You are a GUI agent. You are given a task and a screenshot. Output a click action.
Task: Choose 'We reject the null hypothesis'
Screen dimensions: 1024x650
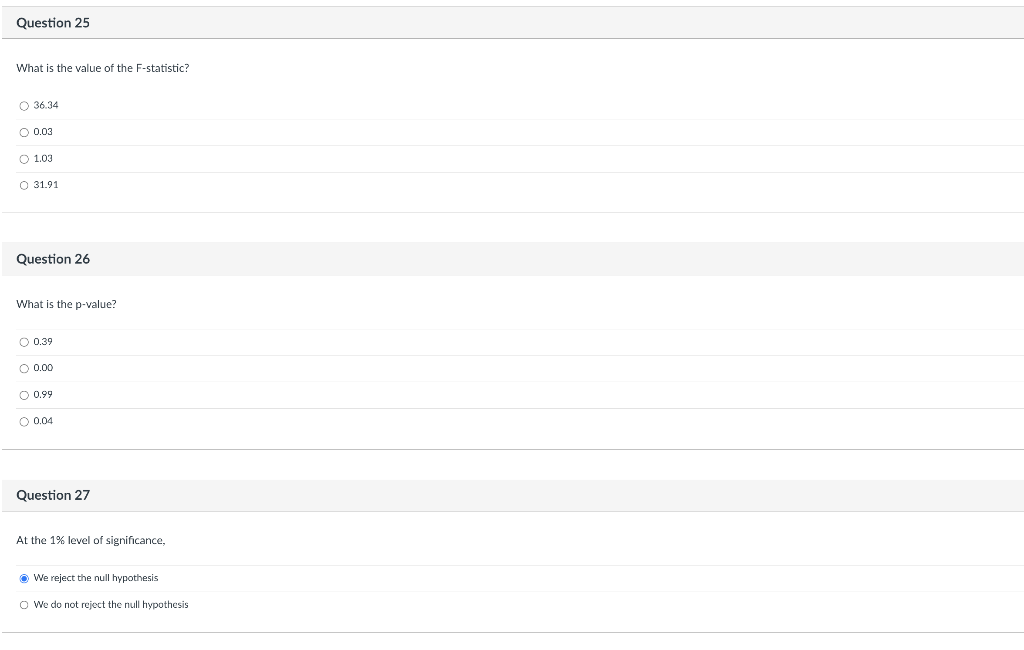pos(24,577)
